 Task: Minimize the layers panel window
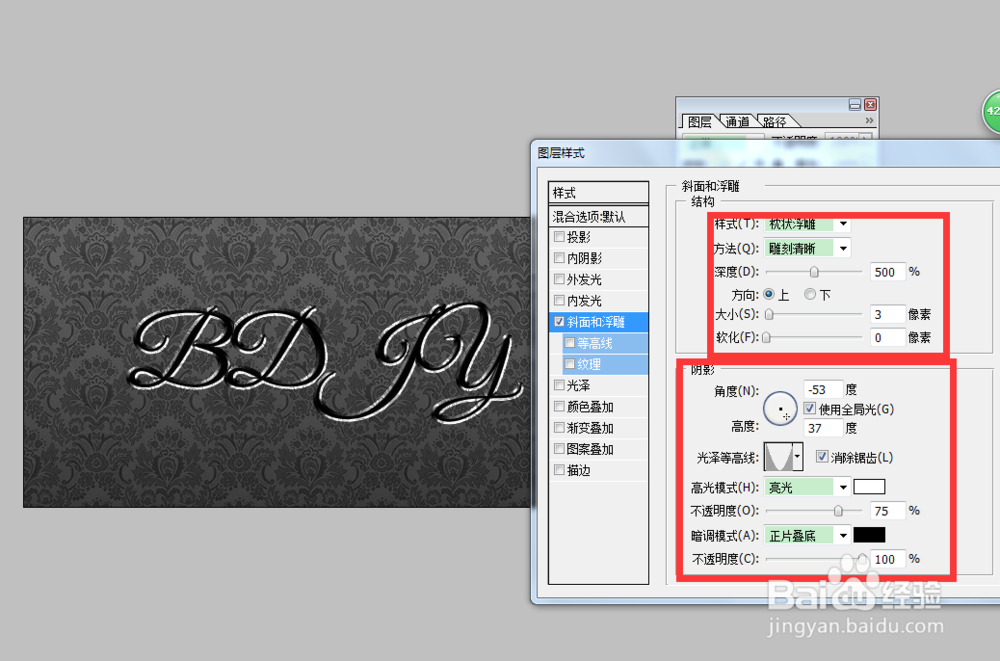[x=855, y=105]
